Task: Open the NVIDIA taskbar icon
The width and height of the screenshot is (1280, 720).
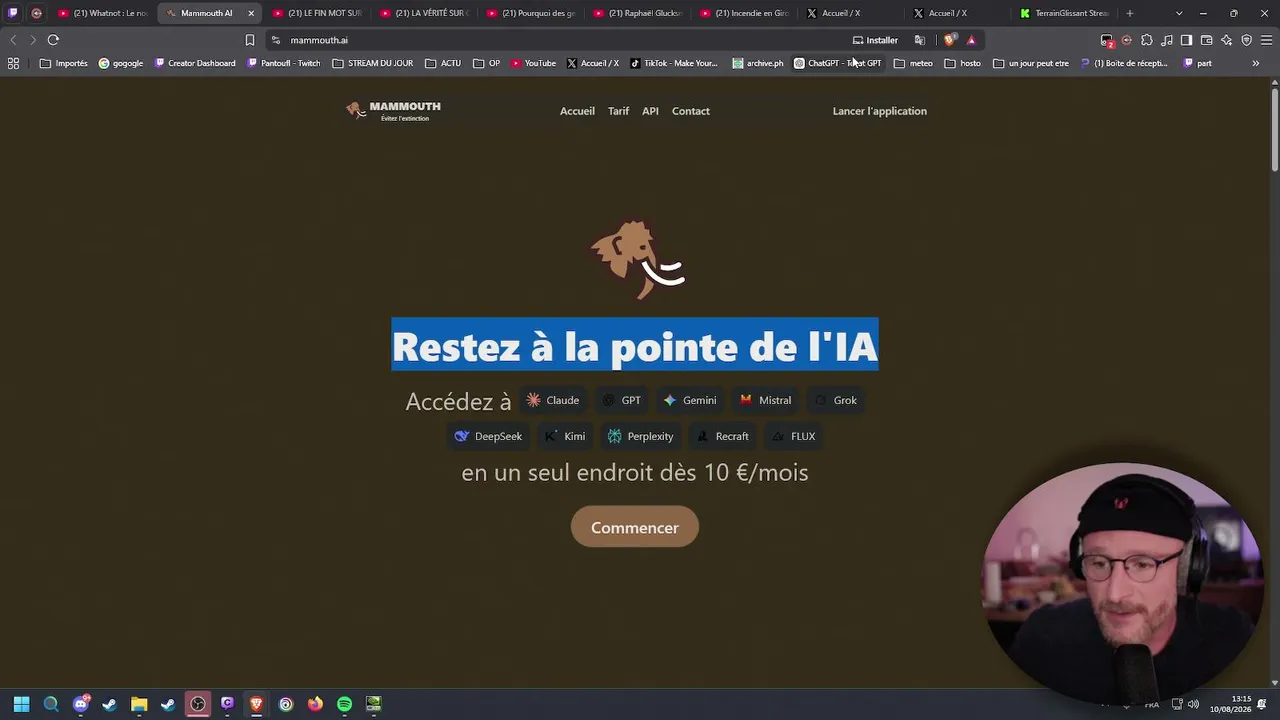Action: [373, 704]
